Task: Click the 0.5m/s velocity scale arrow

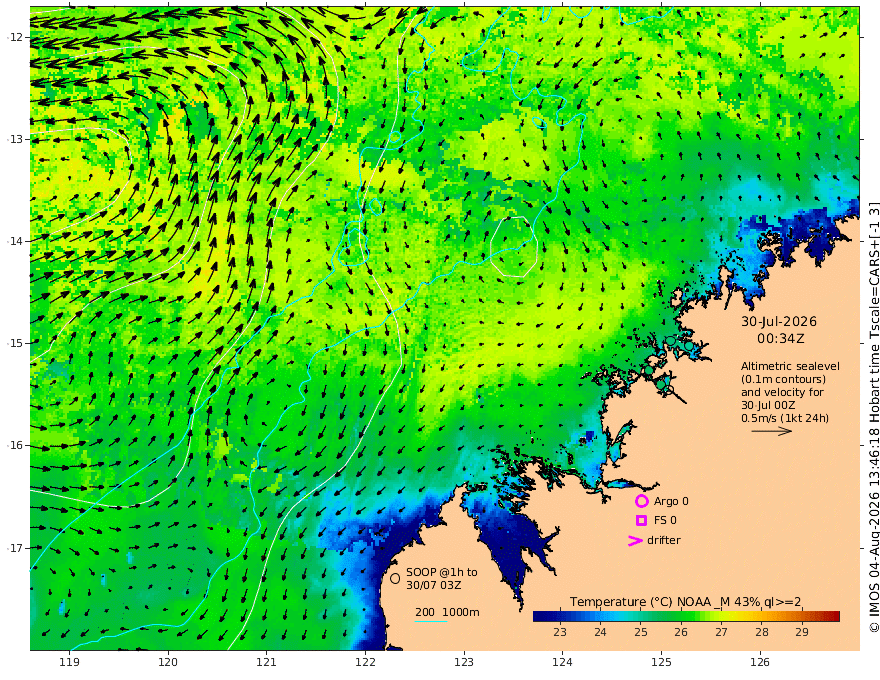Action: [x=772, y=431]
